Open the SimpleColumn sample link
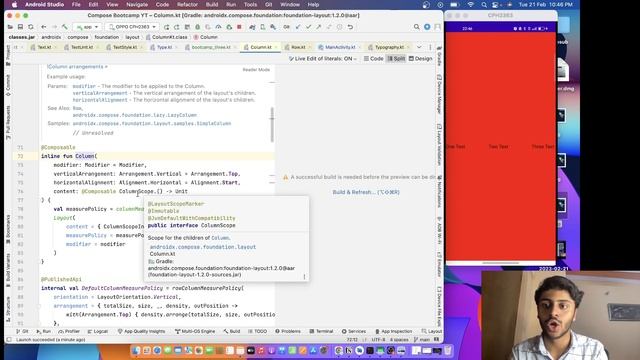Viewport: 640px width, 360px height. (152, 123)
